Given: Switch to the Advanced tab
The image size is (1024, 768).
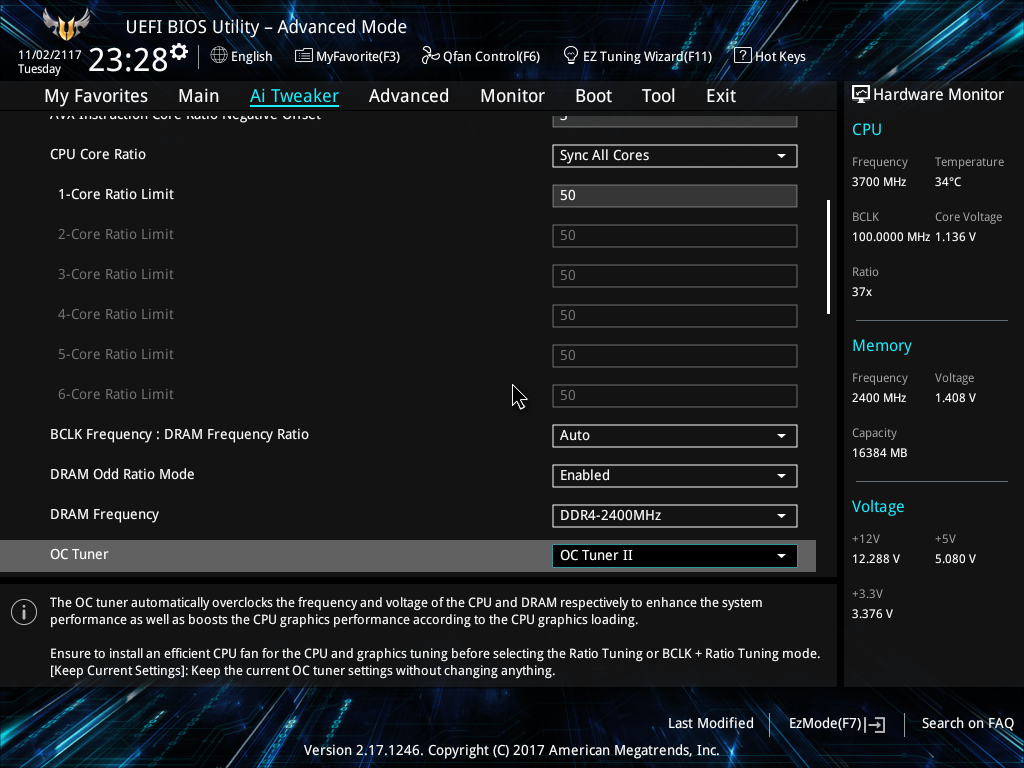Looking at the screenshot, I should 409,96.
